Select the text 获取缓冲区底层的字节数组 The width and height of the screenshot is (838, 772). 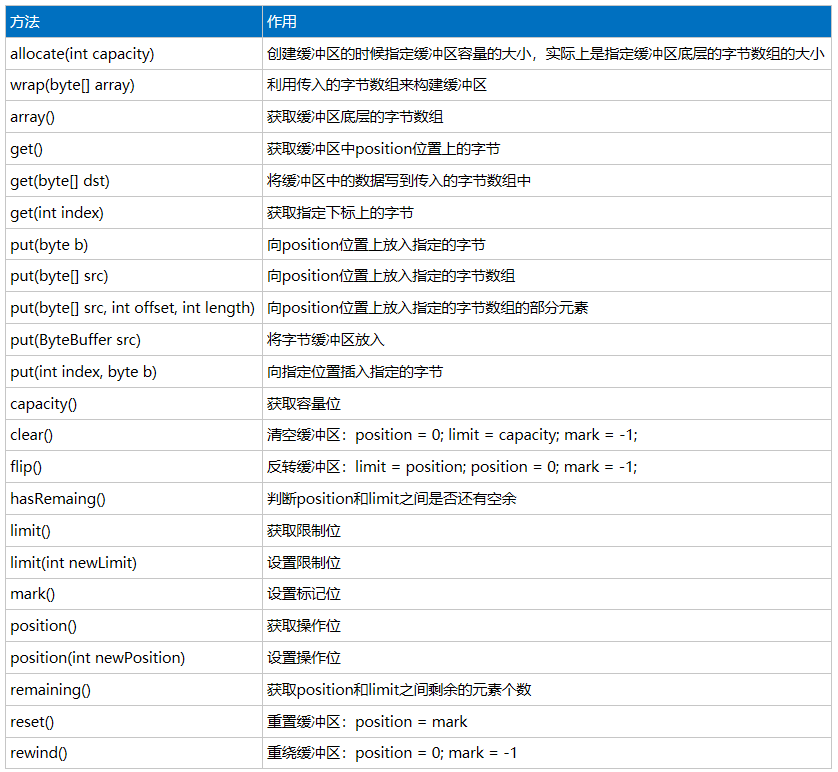click(355, 116)
